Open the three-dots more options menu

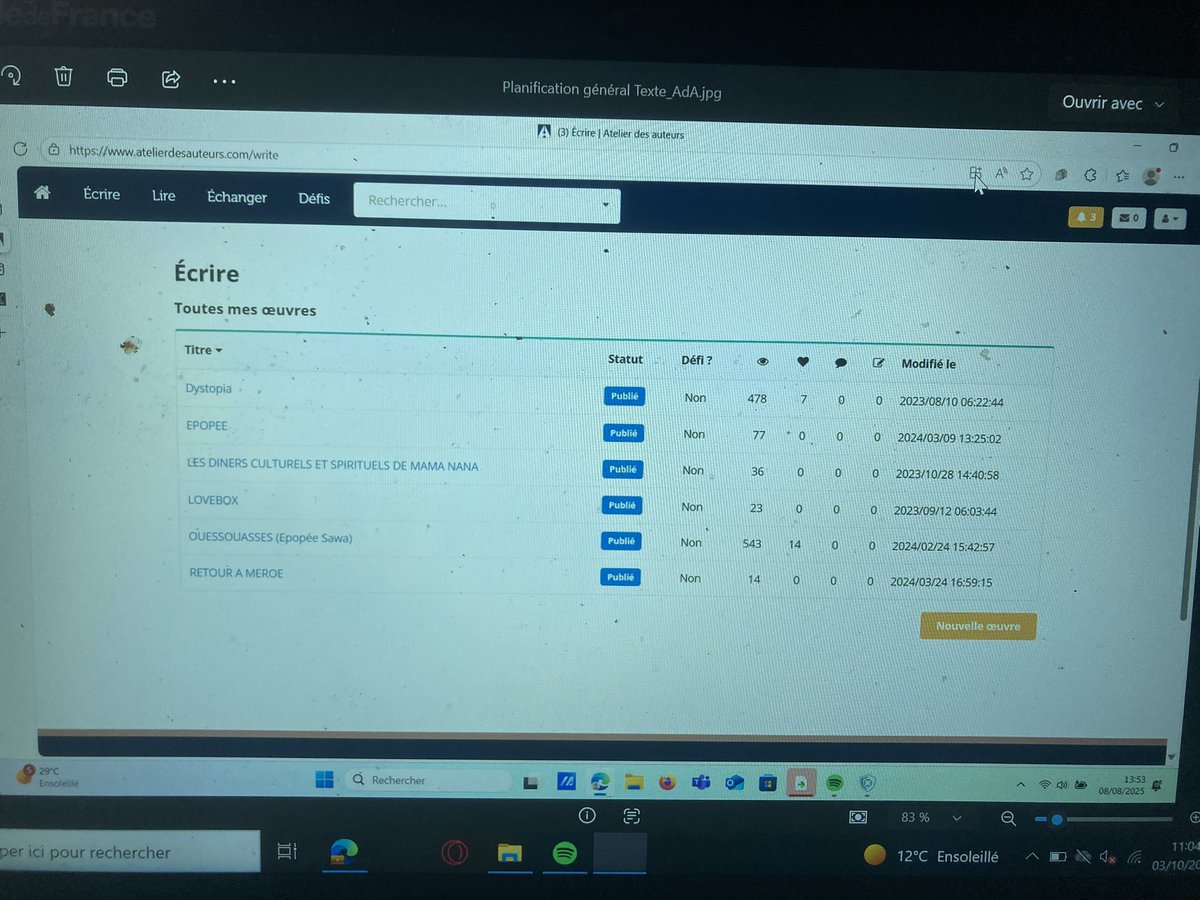224,81
